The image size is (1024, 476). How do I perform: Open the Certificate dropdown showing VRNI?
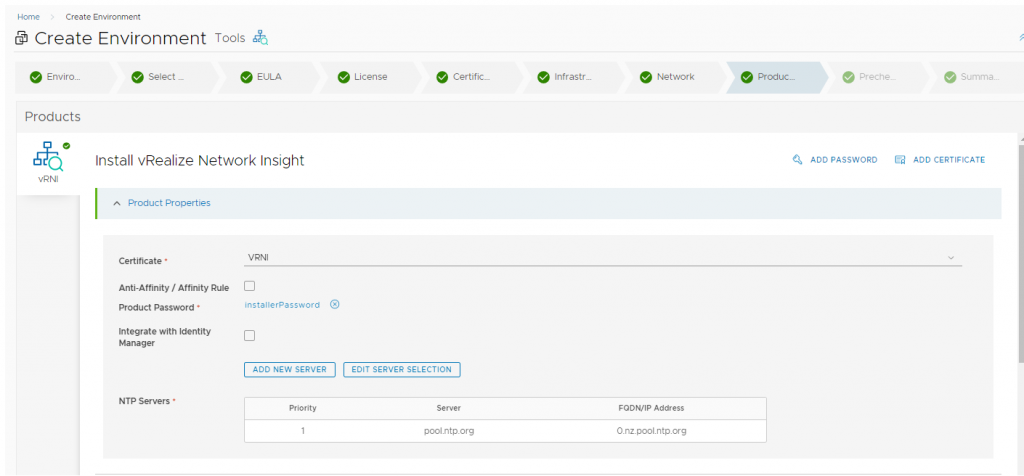[x=603, y=258]
